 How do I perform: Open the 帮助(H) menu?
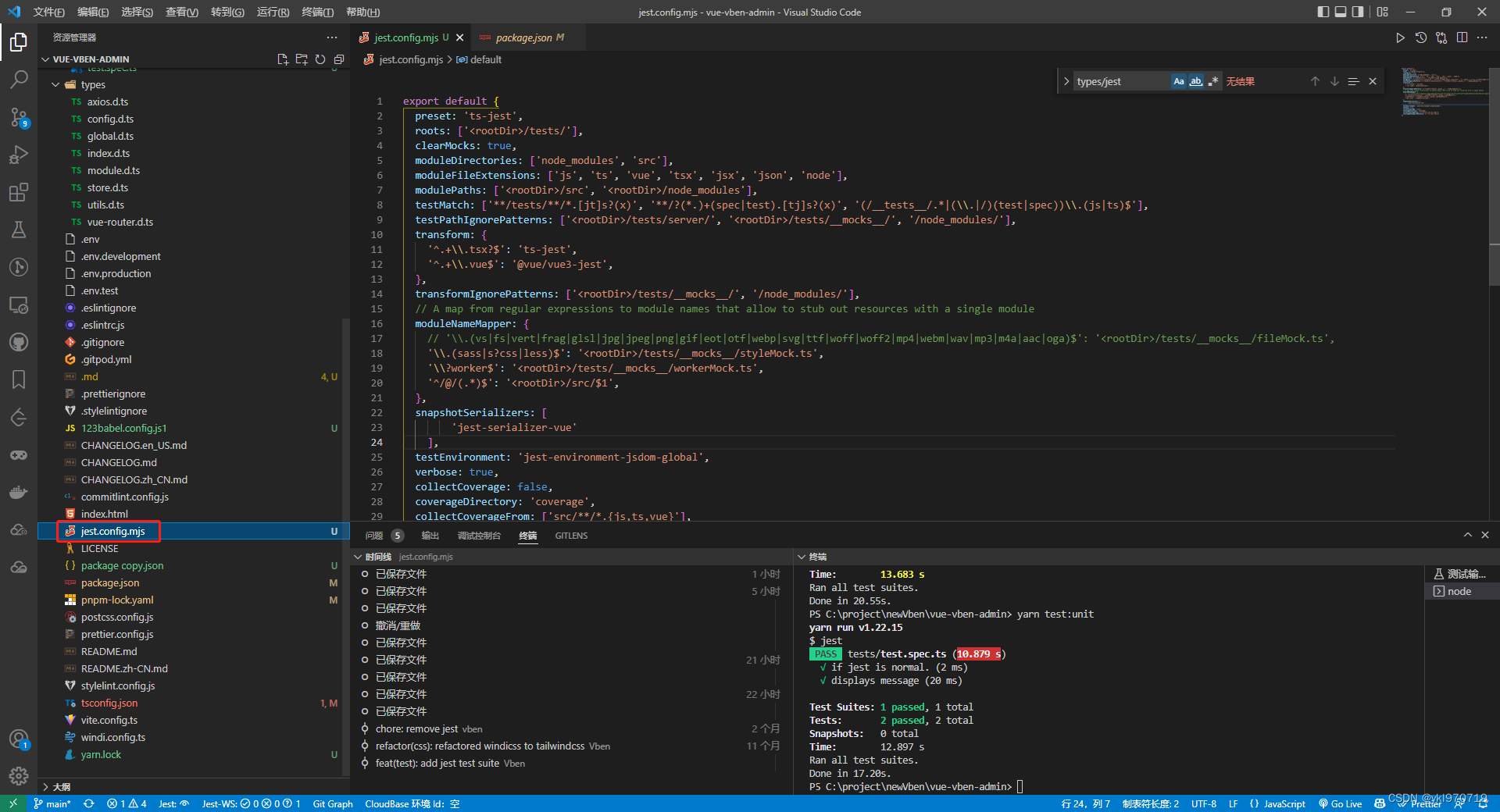tap(362, 12)
